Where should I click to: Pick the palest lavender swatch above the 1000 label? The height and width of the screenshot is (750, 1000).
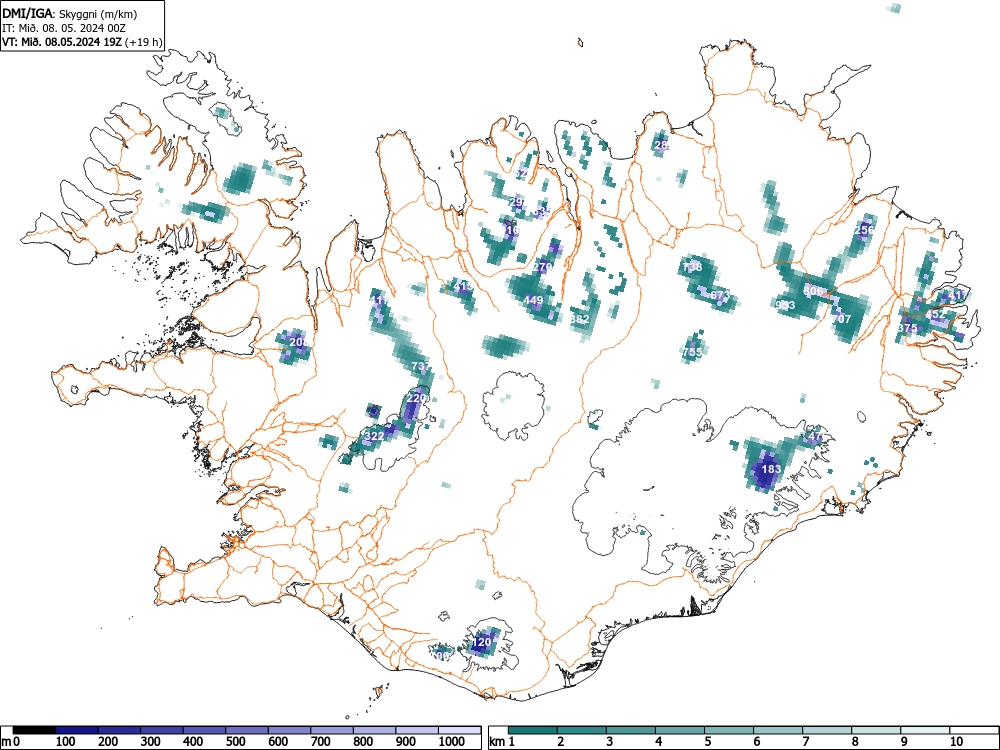(x=460, y=730)
